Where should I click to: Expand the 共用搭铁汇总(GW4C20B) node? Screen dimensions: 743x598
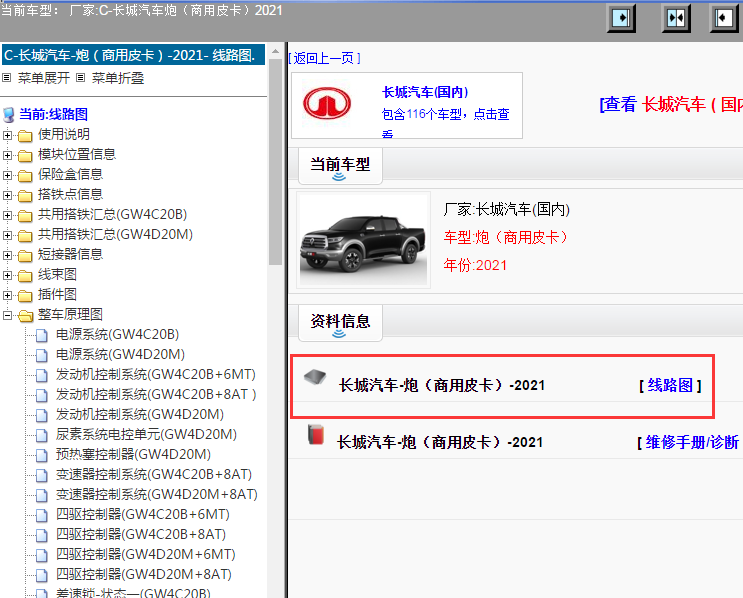7,215
